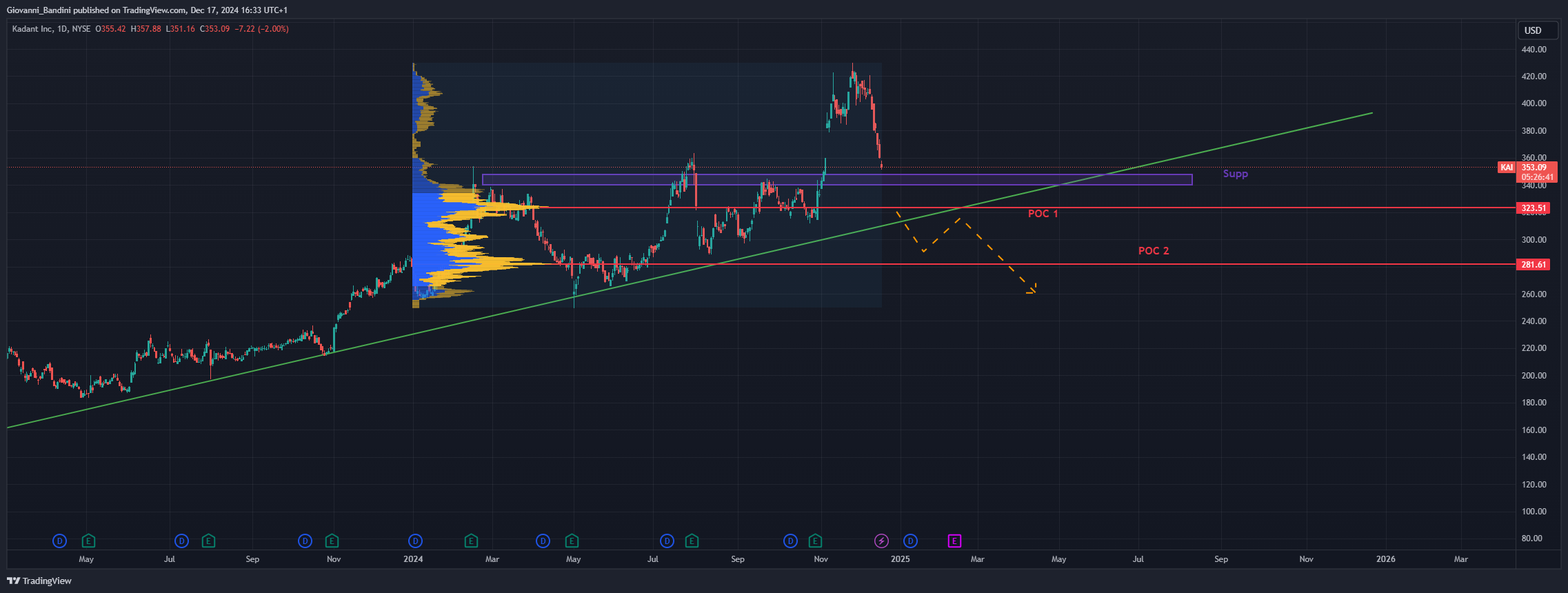The height and width of the screenshot is (593, 1568).
Task: Click the O355.42 open price value
Action: coord(110,29)
